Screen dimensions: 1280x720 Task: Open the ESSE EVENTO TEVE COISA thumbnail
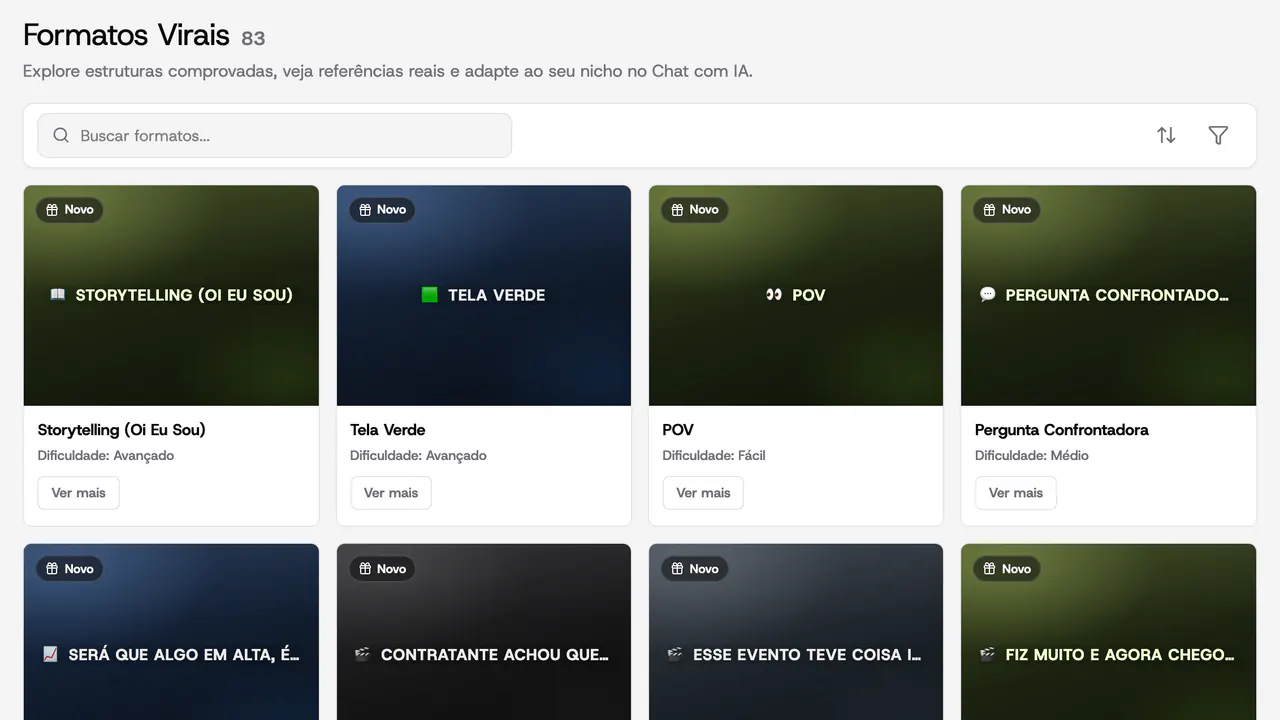tap(796, 632)
